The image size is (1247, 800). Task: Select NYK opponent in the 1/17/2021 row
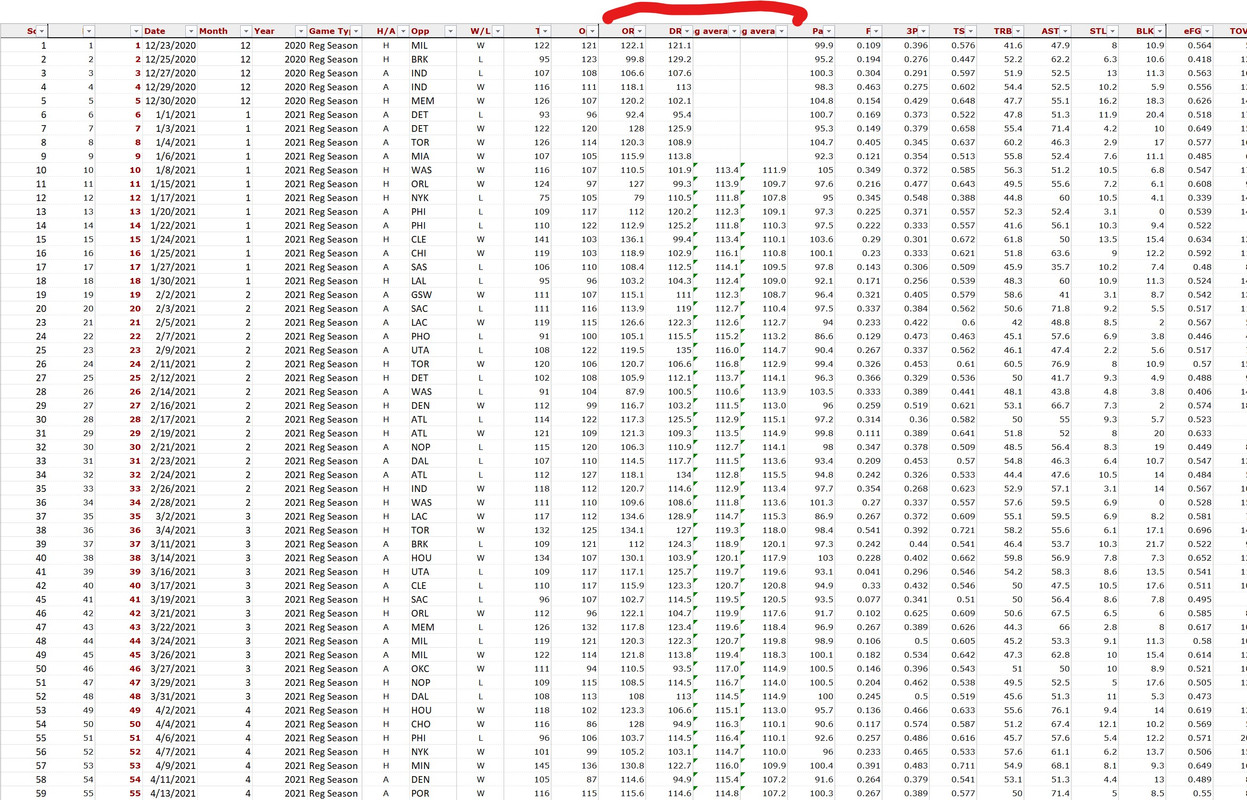click(x=433, y=198)
